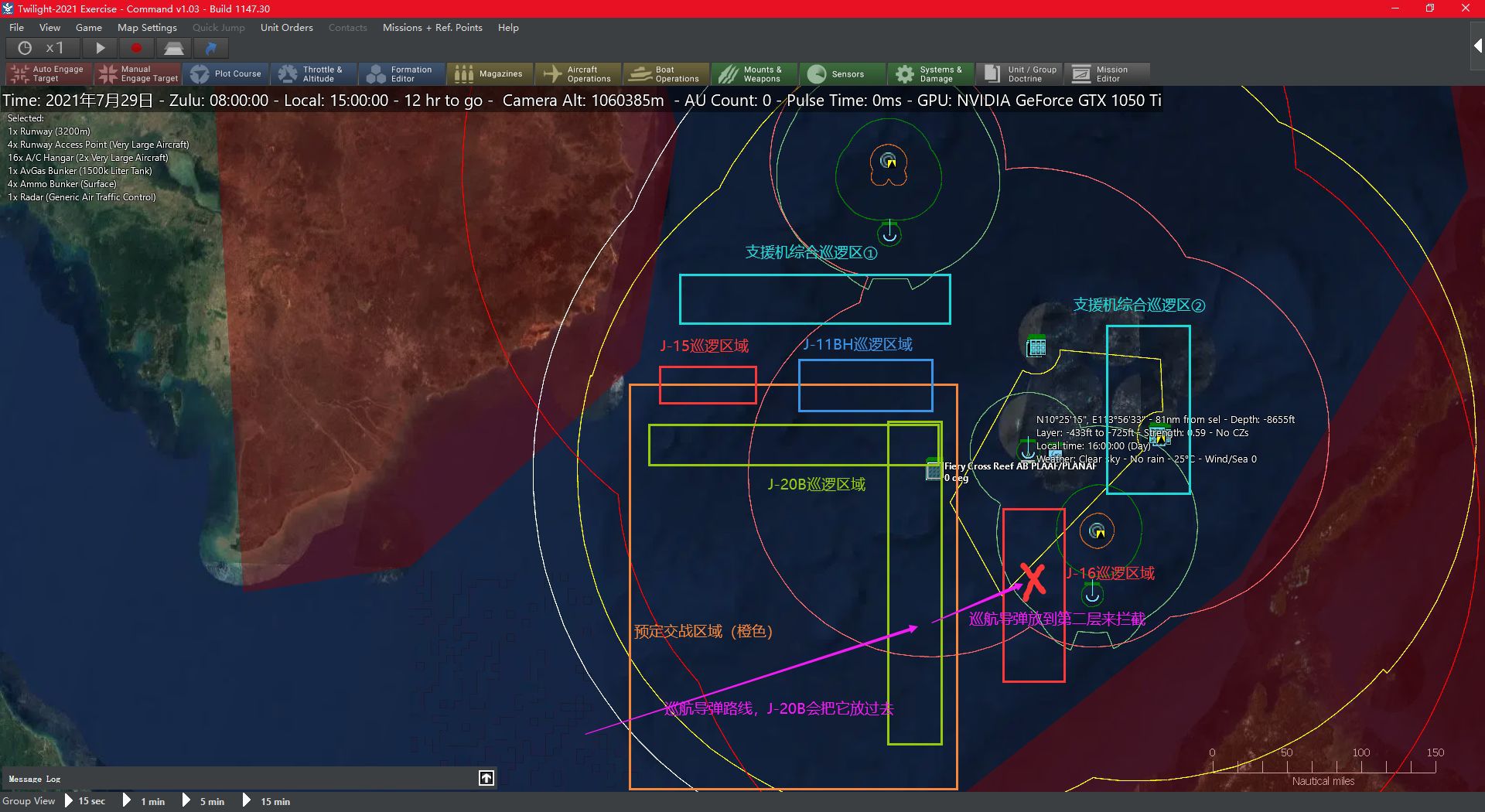The width and height of the screenshot is (1485, 812).
Task: Open Boat Operations panel
Action: (x=666, y=74)
